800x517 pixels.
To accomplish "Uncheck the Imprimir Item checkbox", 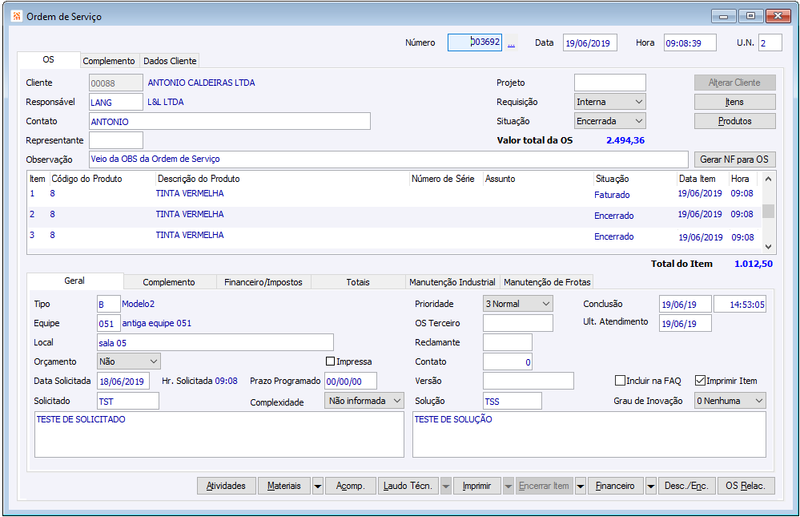I will (x=700, y=381).
